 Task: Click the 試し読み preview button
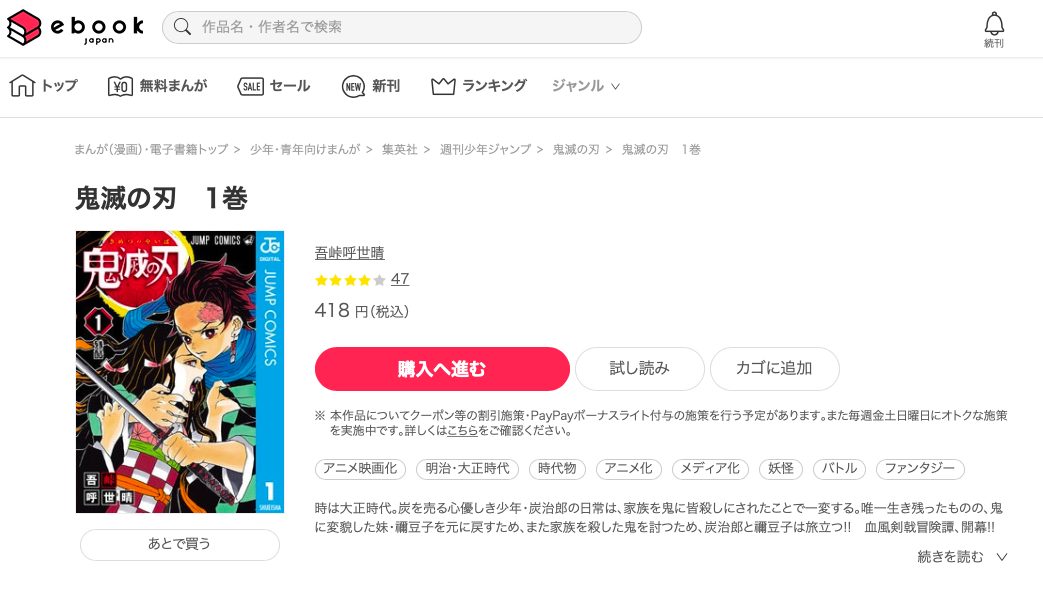pos(639,369)
